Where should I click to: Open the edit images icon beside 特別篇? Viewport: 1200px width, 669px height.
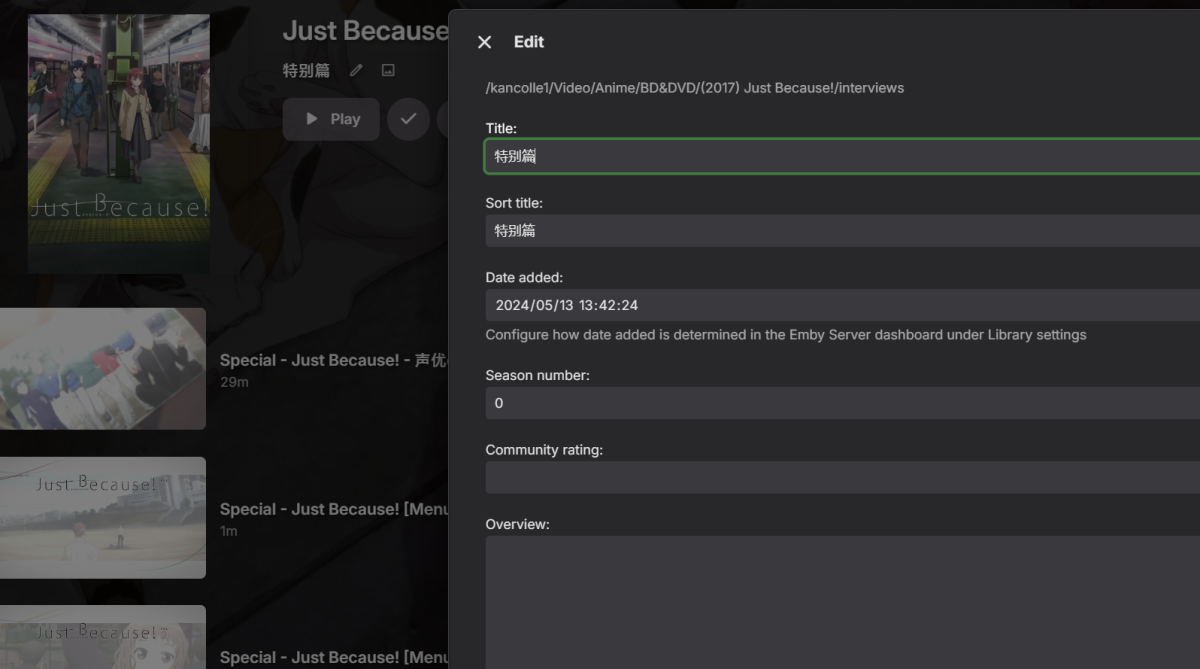pyautogui.click(x=388, y=71)
